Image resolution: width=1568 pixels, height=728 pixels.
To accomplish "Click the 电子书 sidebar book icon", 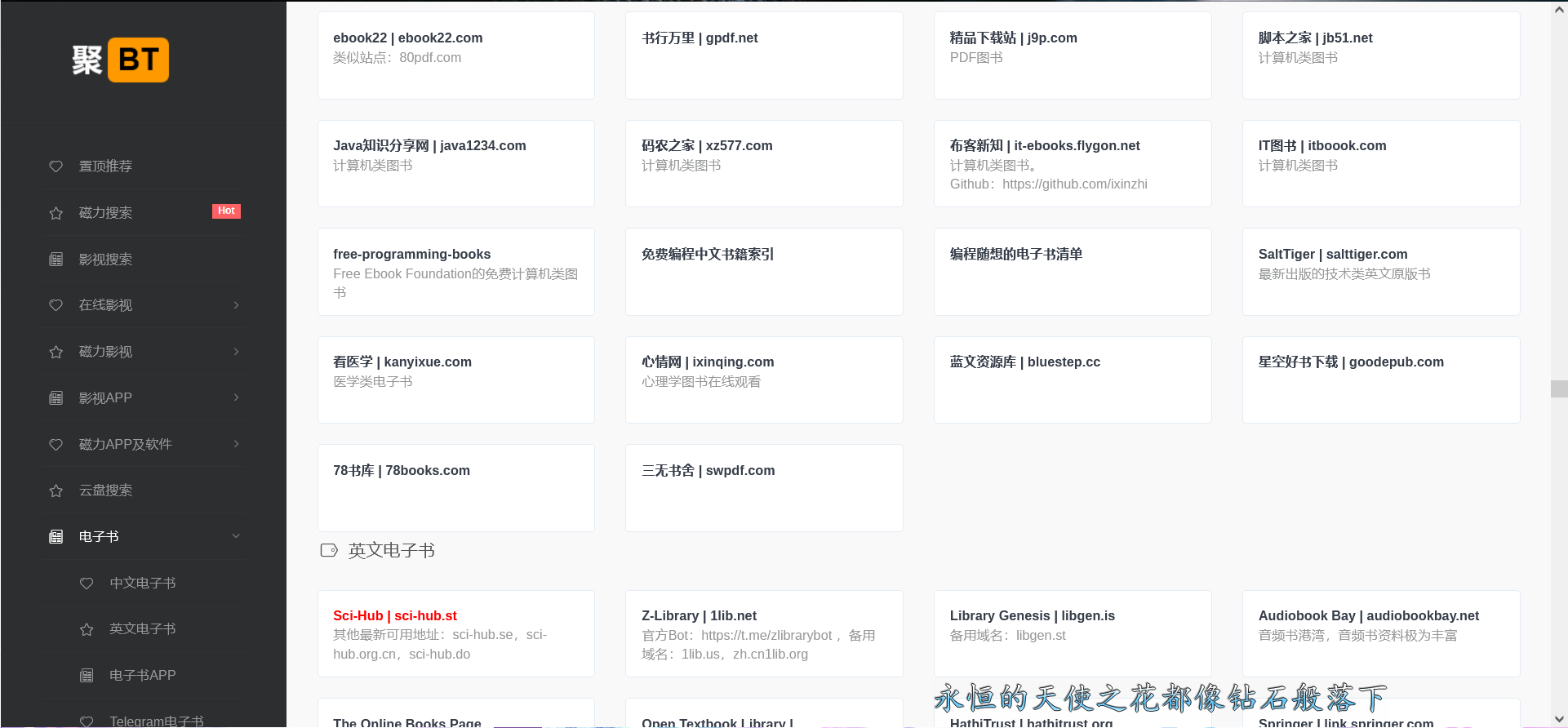I will point(56,537).
